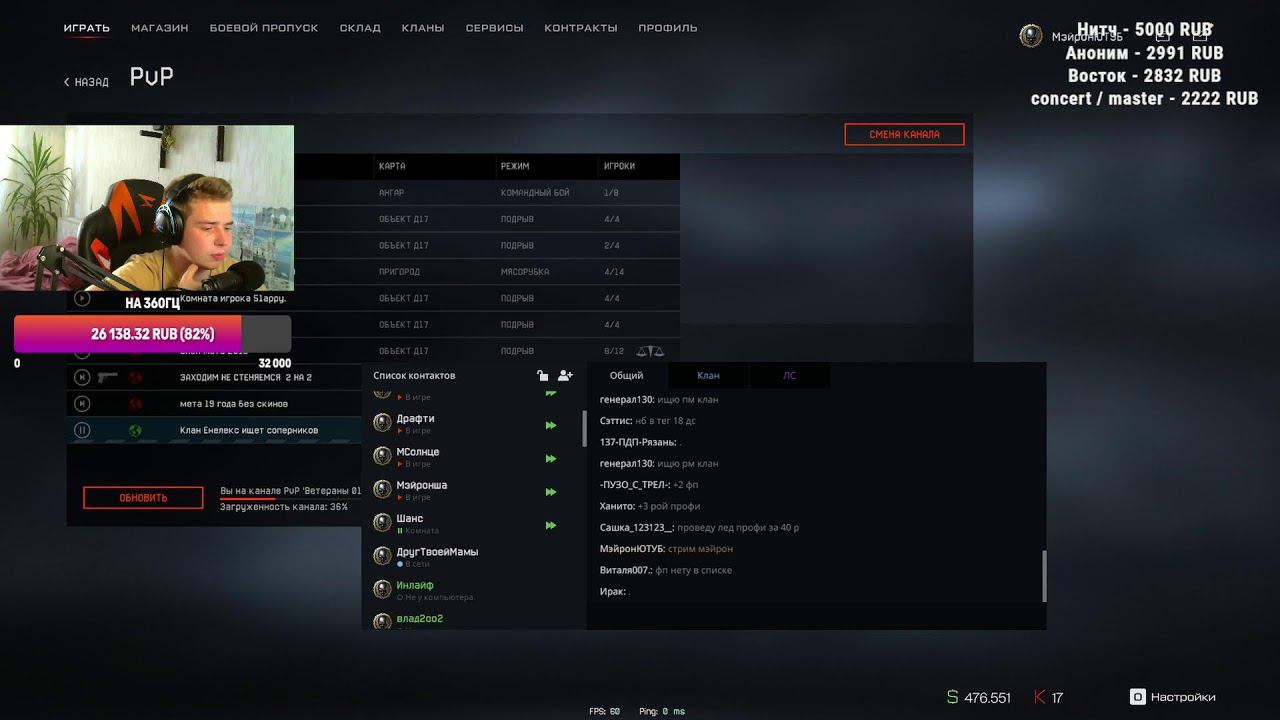1280x720 pixels.
Task: Click chat sender Сашка_123123__
Action: 637,527
